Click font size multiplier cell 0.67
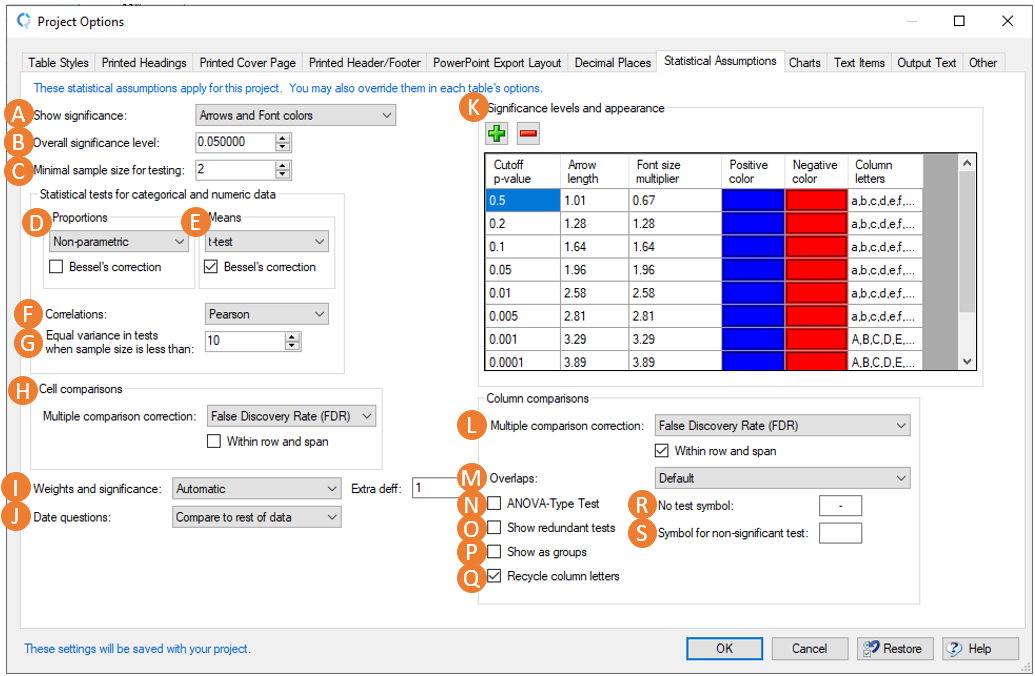 (x=675, y=200)
